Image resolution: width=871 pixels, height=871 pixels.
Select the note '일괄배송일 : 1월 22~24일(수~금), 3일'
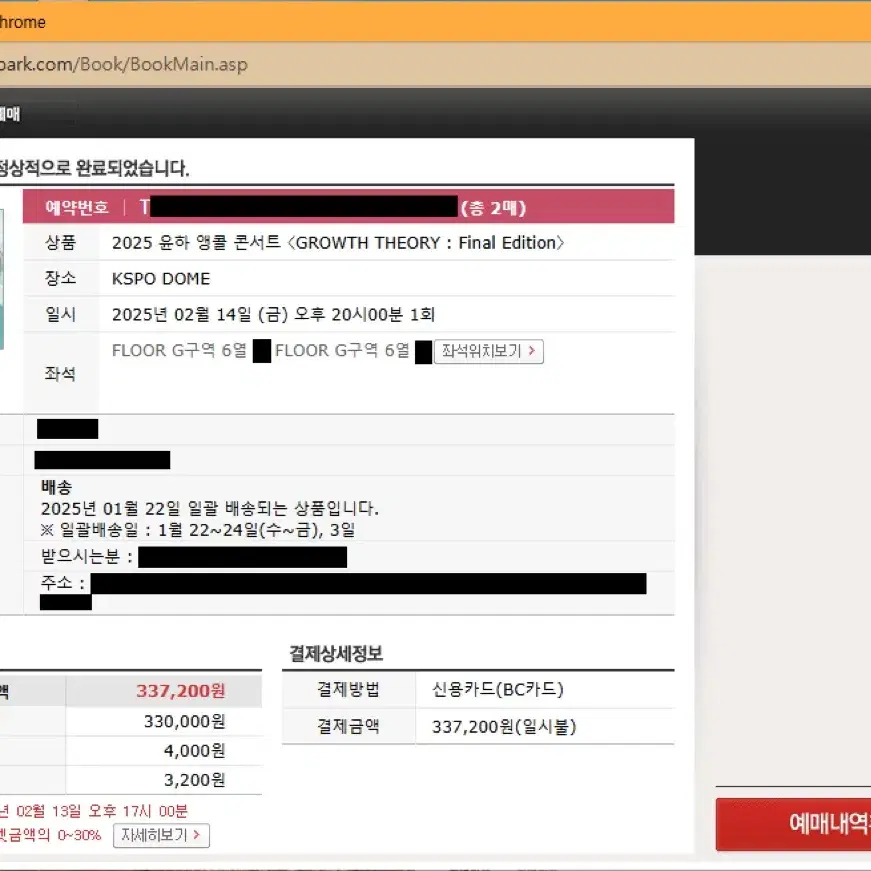coord(207,529)
